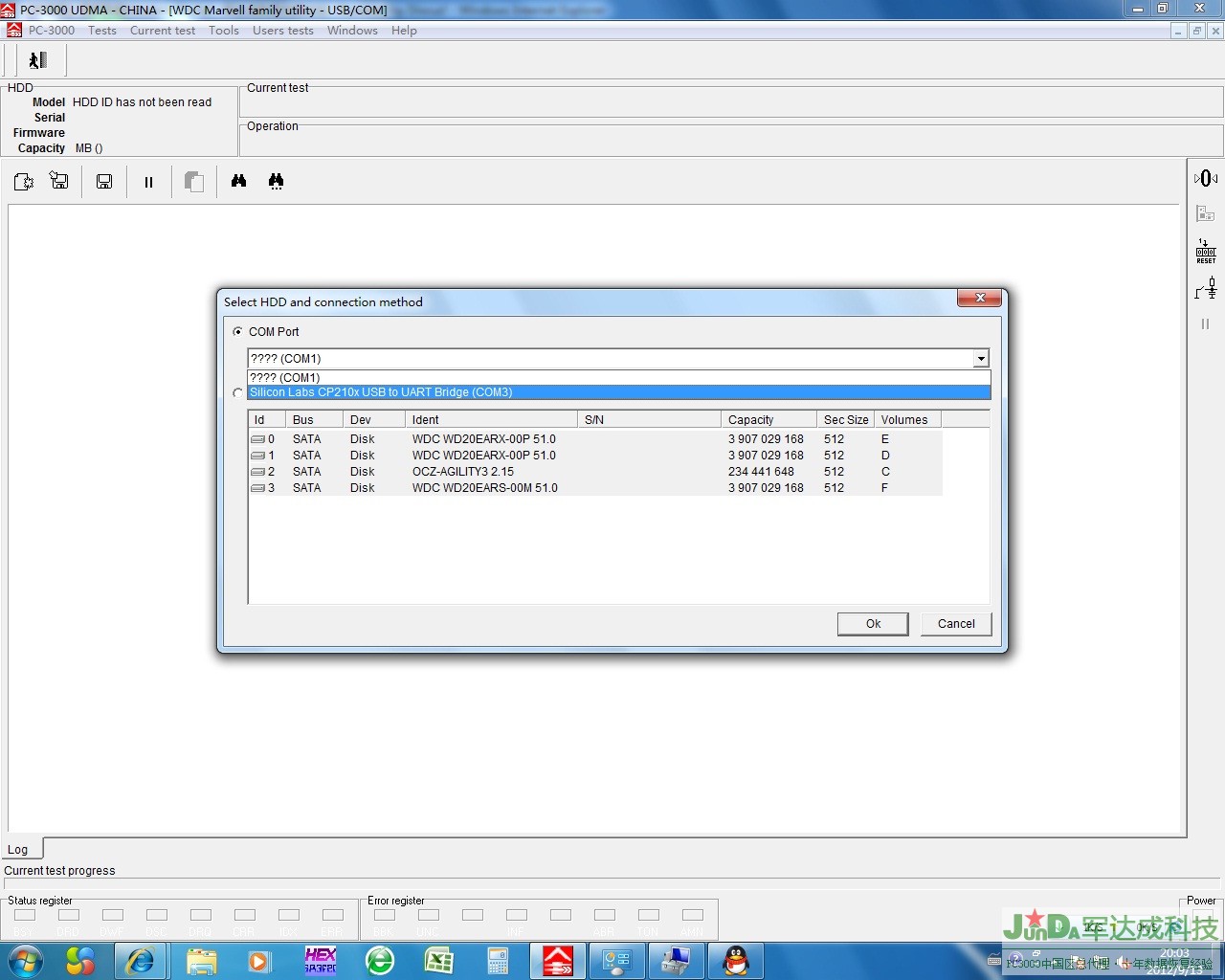Open Internet Explorer from the taskbar

(x=141, y=961)
